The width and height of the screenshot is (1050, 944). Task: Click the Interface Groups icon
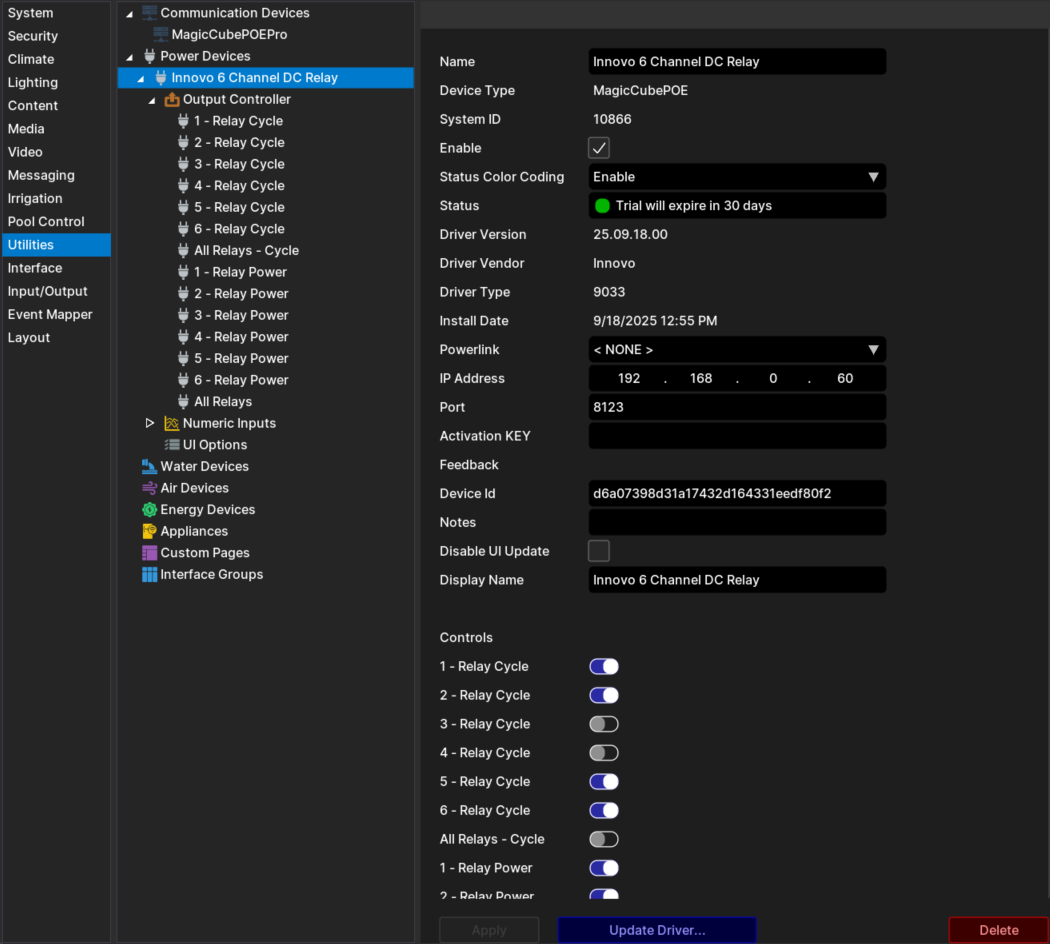pyautogui.click(x=149, y=575)
